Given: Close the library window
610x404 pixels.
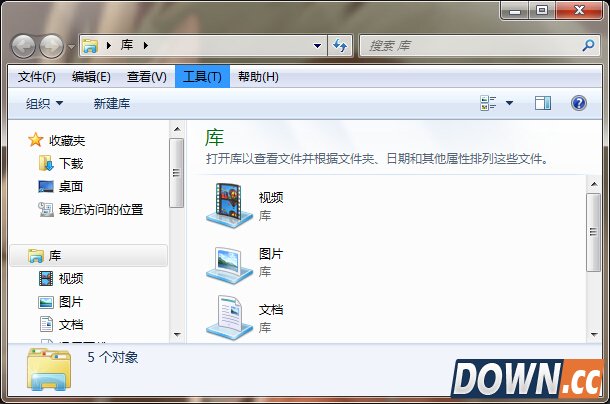Looking at the screenshot, I should click(x=579, y=11).
